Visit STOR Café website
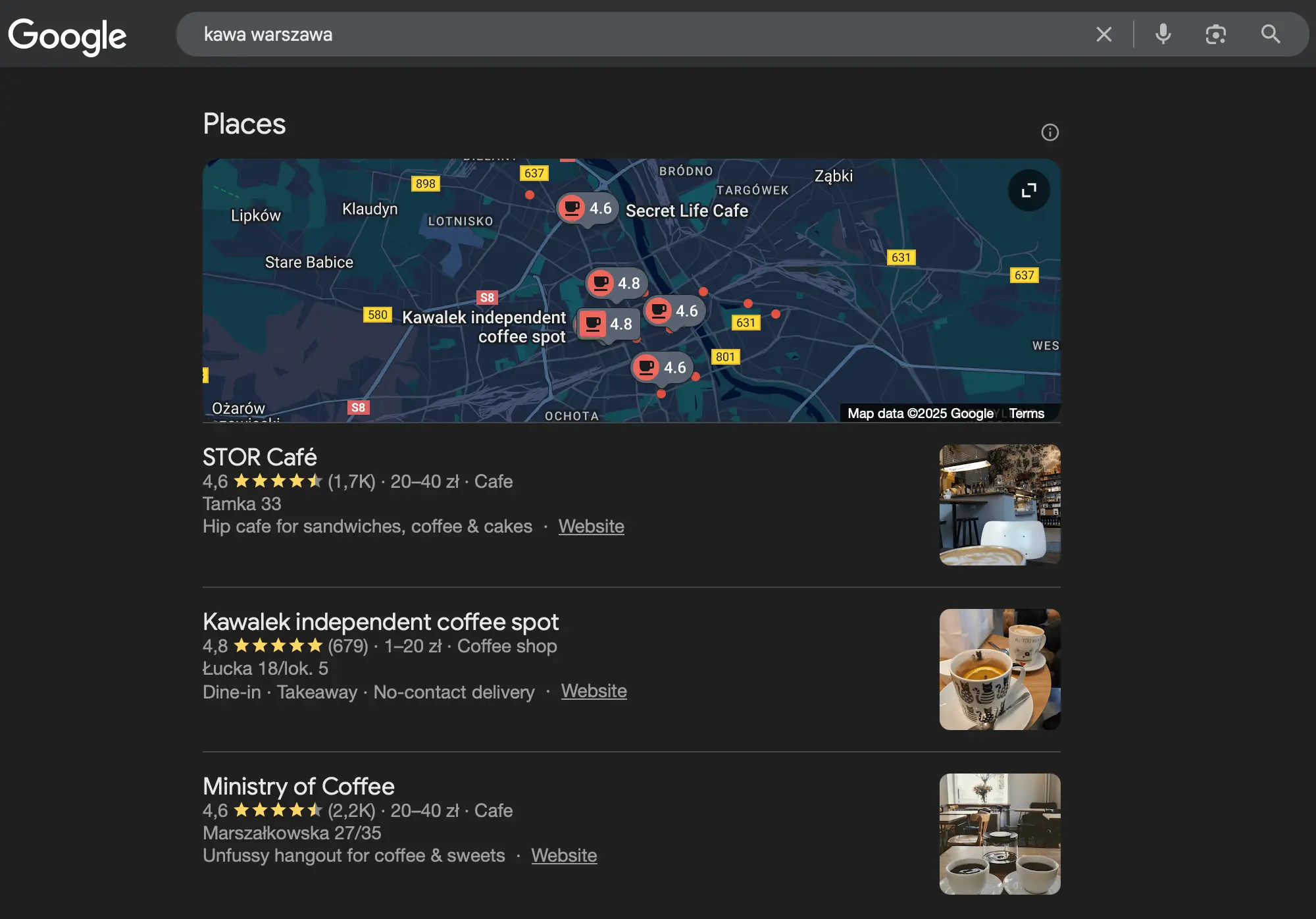Image resolution: width=1316 pixels, height=919 pixels. coord(591,526)
